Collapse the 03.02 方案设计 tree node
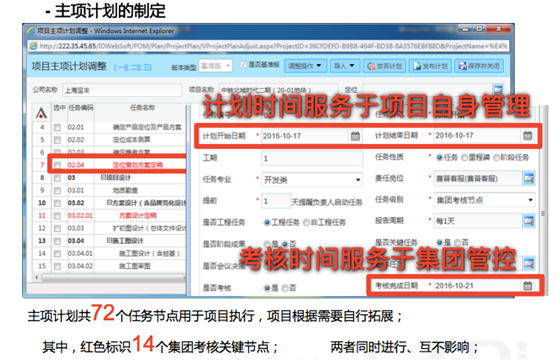Image resolution: width=557 pixels, height=361 pixels. click(109, 203)
